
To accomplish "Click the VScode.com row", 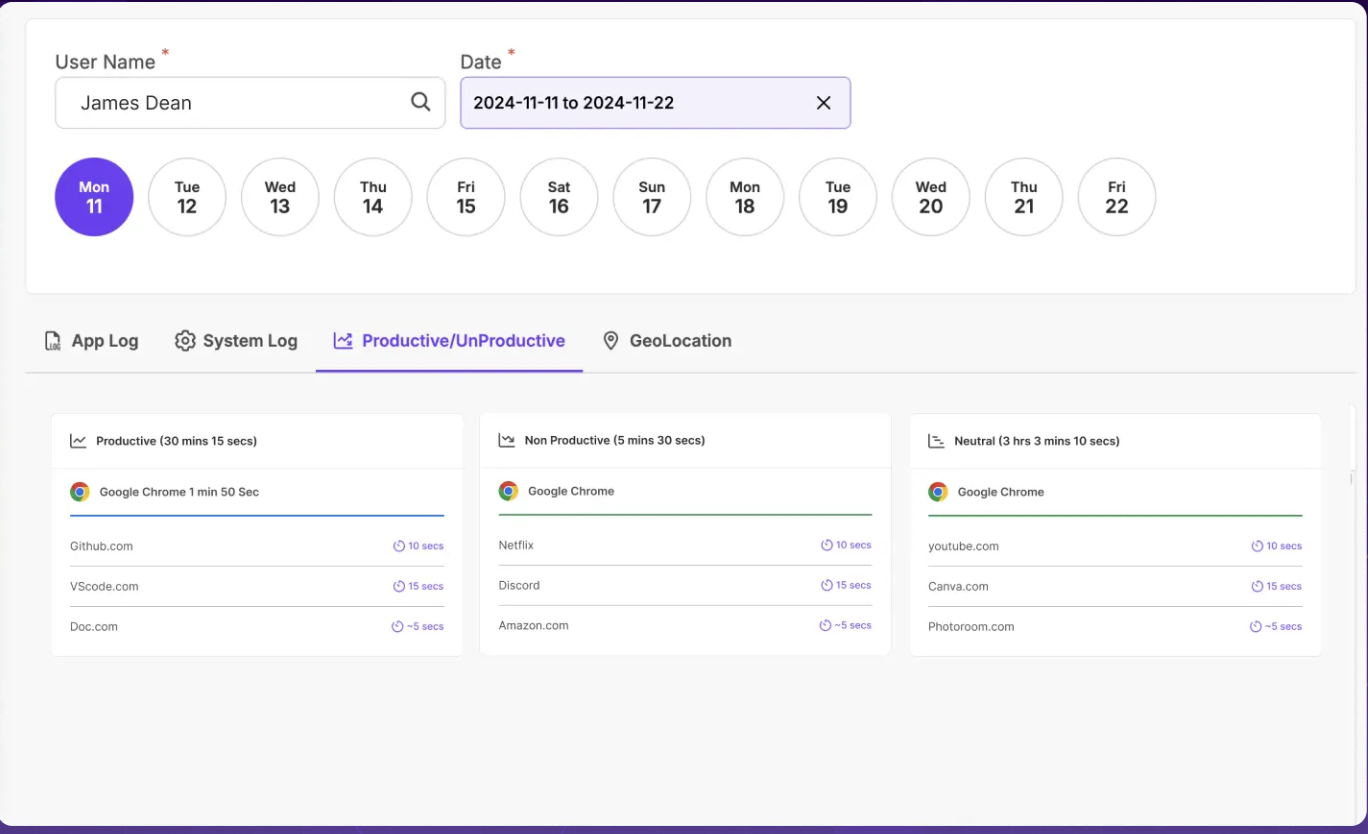I will 257,586.
